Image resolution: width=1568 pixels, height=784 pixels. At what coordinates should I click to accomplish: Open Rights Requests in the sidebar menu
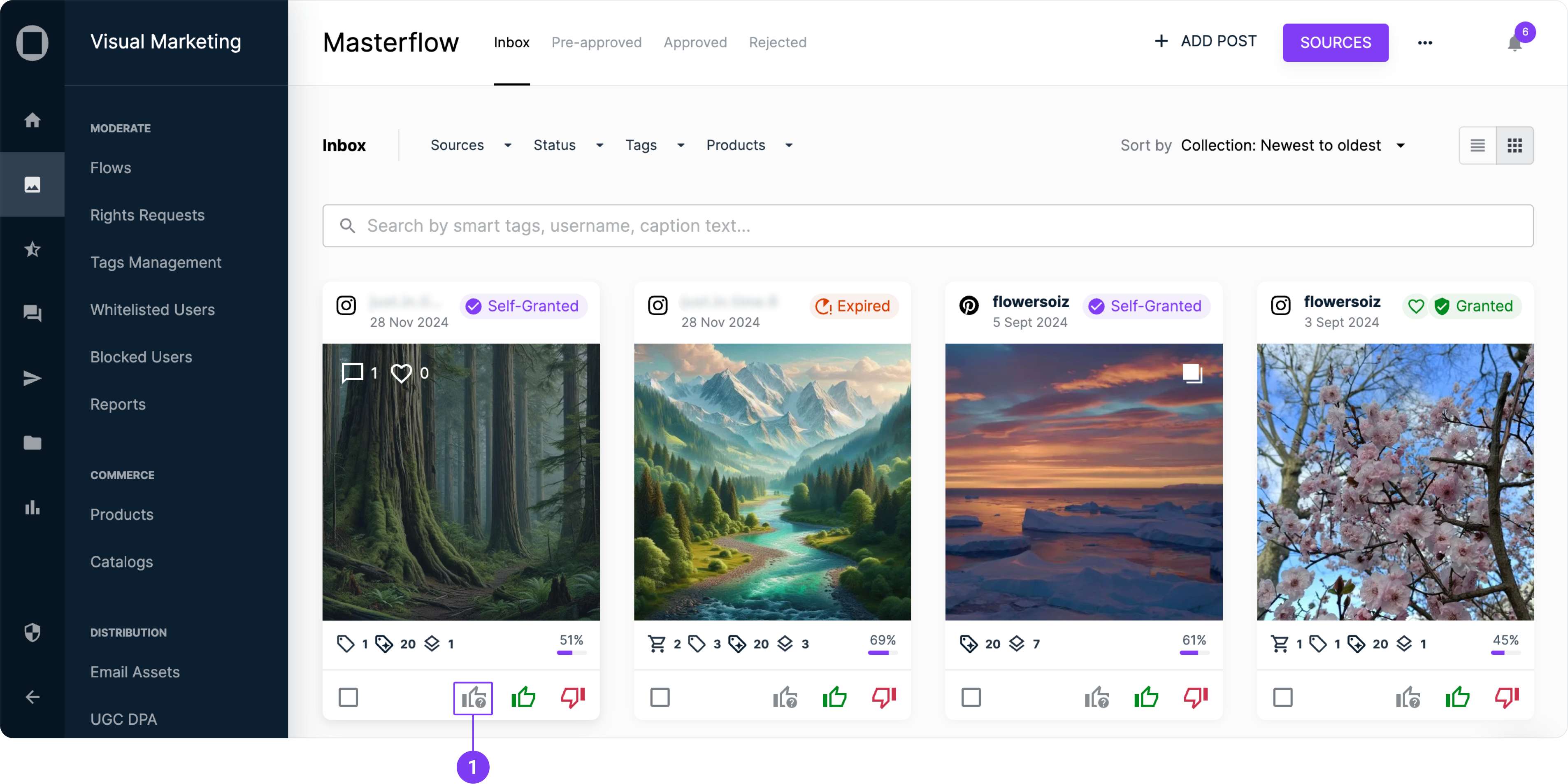click(x=147, y=215)
